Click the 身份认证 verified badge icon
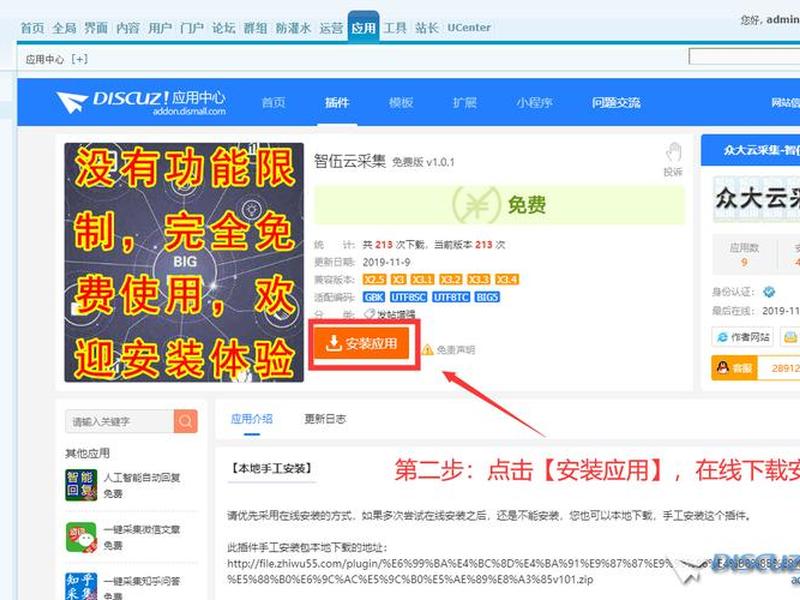800x600 pixels. (x=769, y=292)
